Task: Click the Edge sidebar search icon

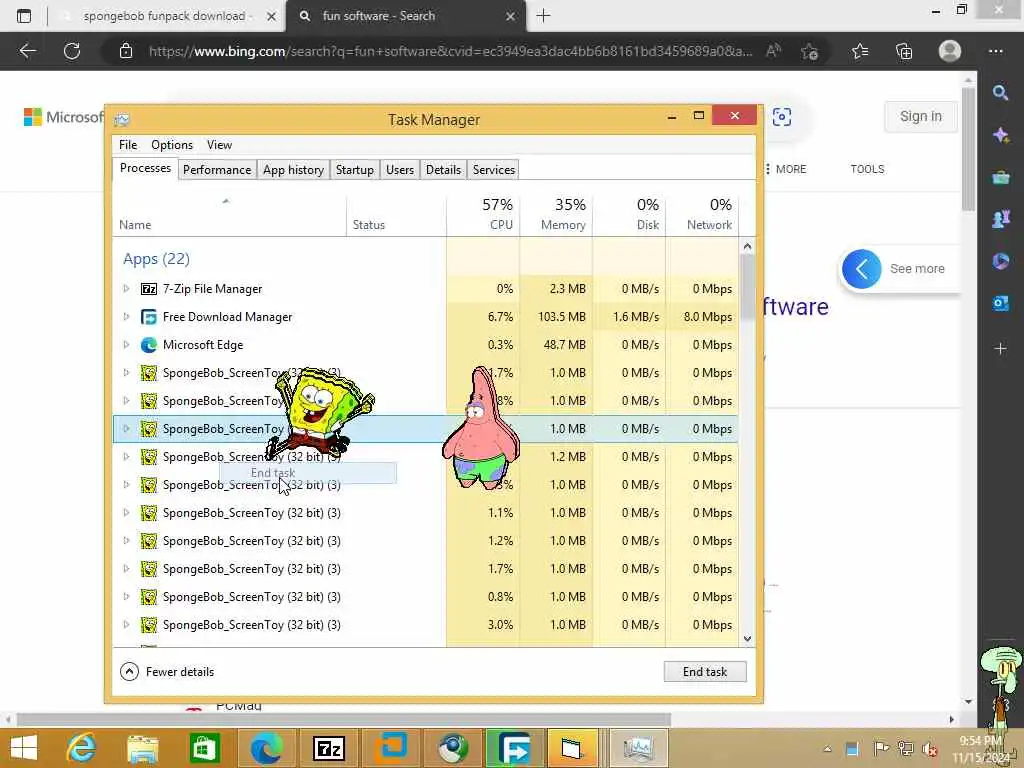Action: click(x=1000, y=93)
